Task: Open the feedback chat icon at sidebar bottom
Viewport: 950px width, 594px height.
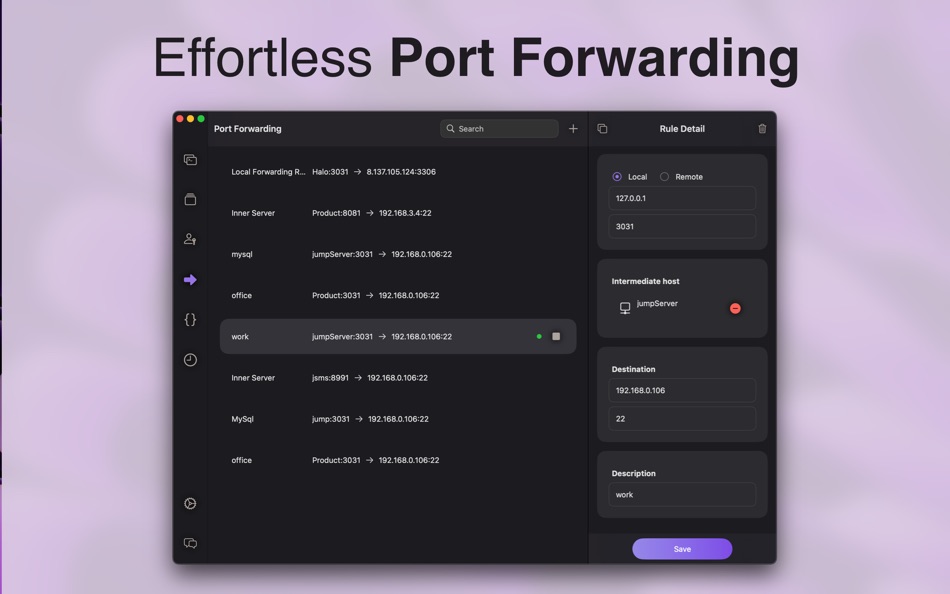Action: pos(190,543)
